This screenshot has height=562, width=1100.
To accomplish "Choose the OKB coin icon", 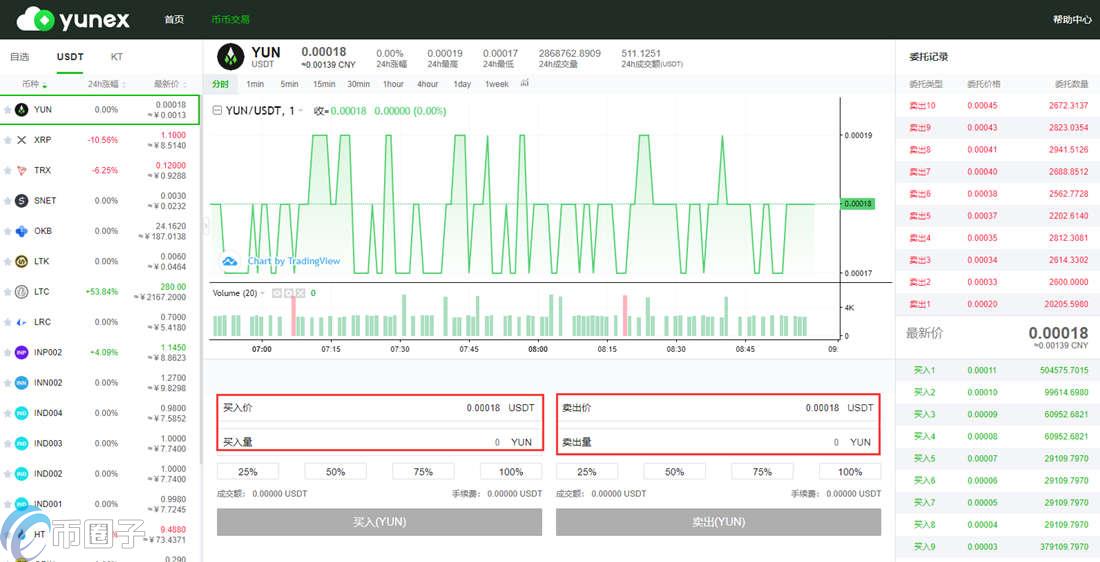I will [x=22, y=231].
